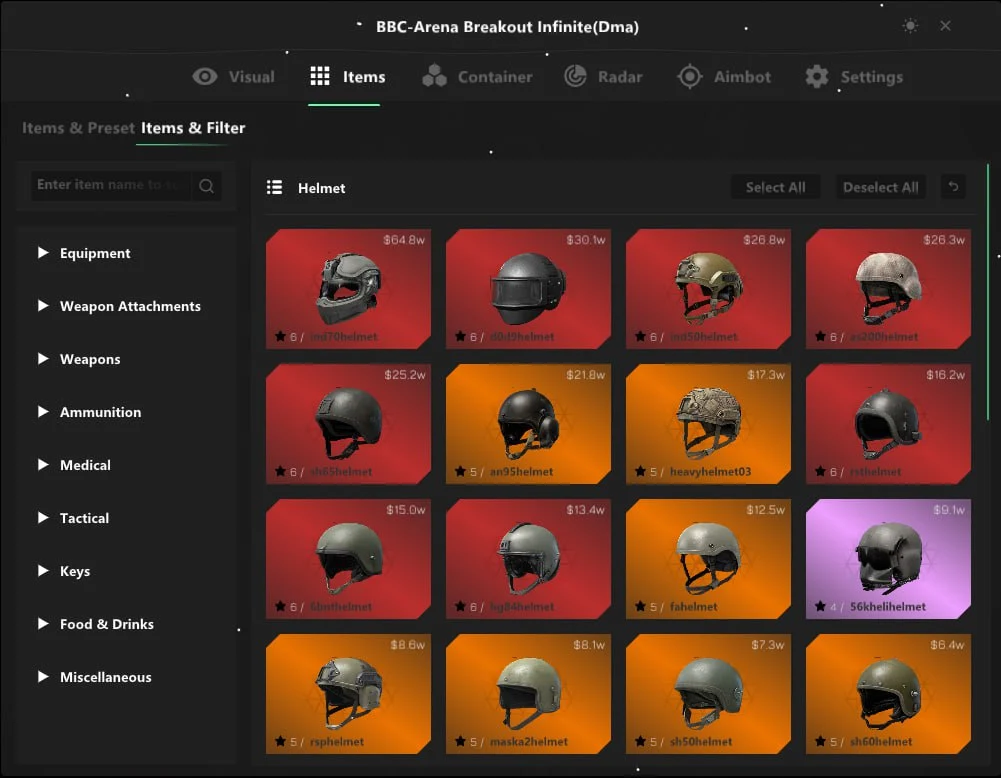The height and width of the screenshot is (778, 1001).
Task: Select the $26.8w helmet card
Action: (709, 289)
